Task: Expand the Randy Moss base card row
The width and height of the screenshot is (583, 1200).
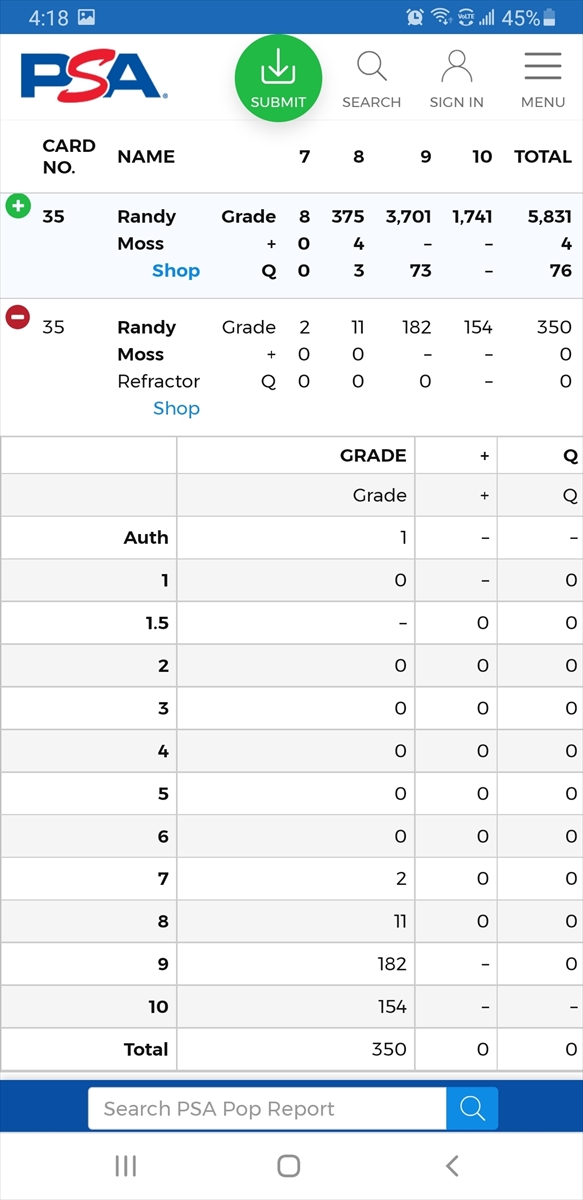Action: pos(18,207)
